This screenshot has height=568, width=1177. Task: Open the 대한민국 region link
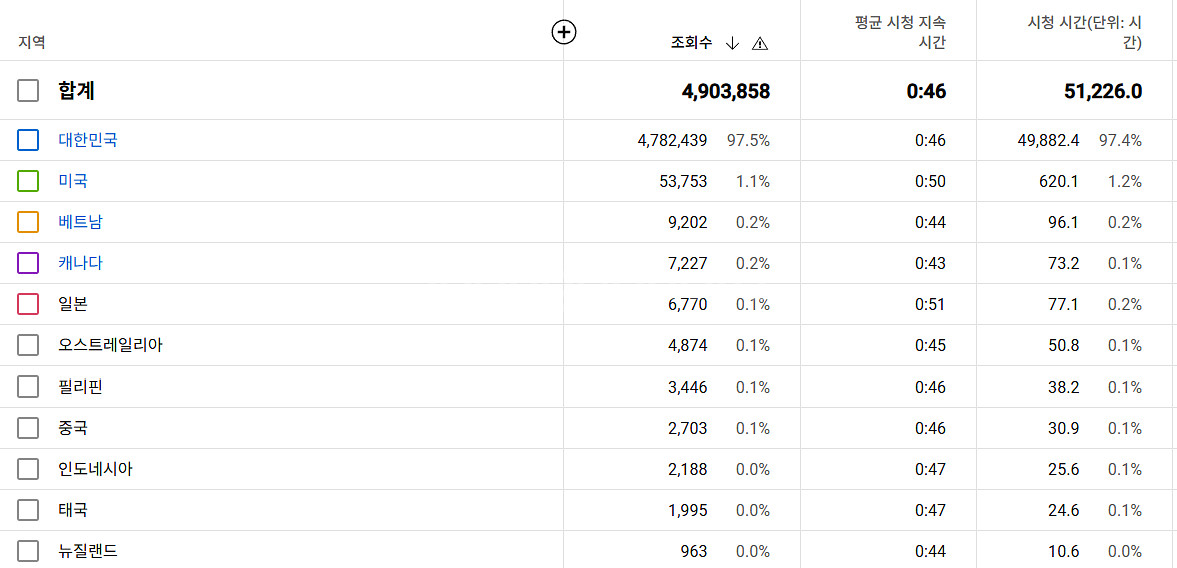87,140
